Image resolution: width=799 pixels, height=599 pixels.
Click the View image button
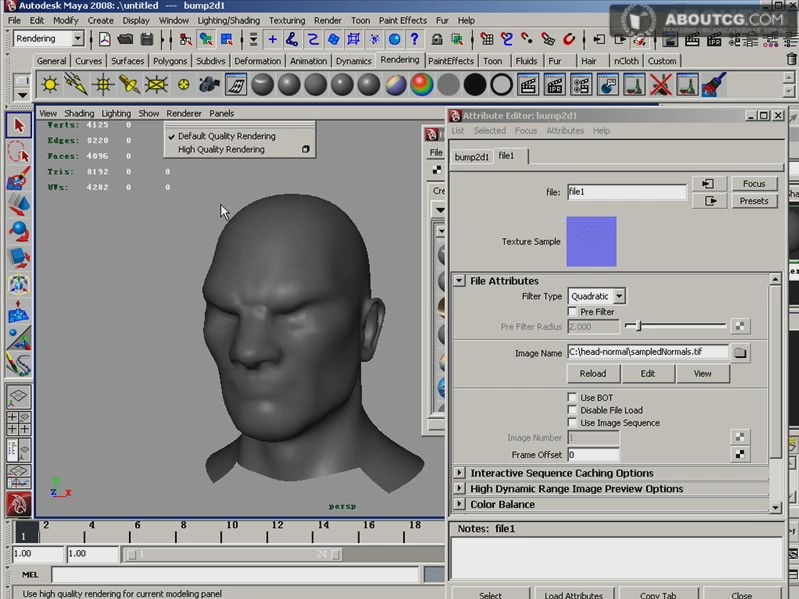702,373
